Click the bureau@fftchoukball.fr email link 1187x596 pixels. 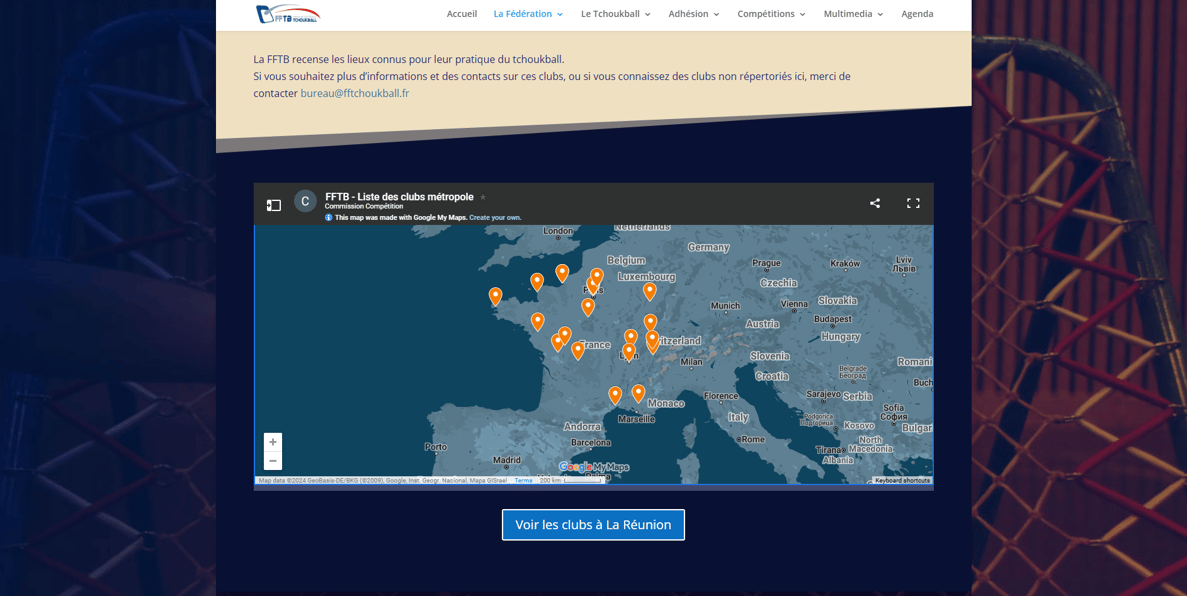pos(355,93)
